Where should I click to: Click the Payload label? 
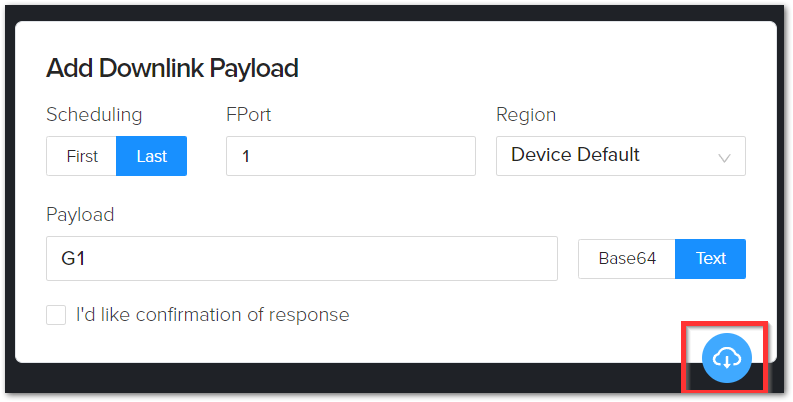80,214
